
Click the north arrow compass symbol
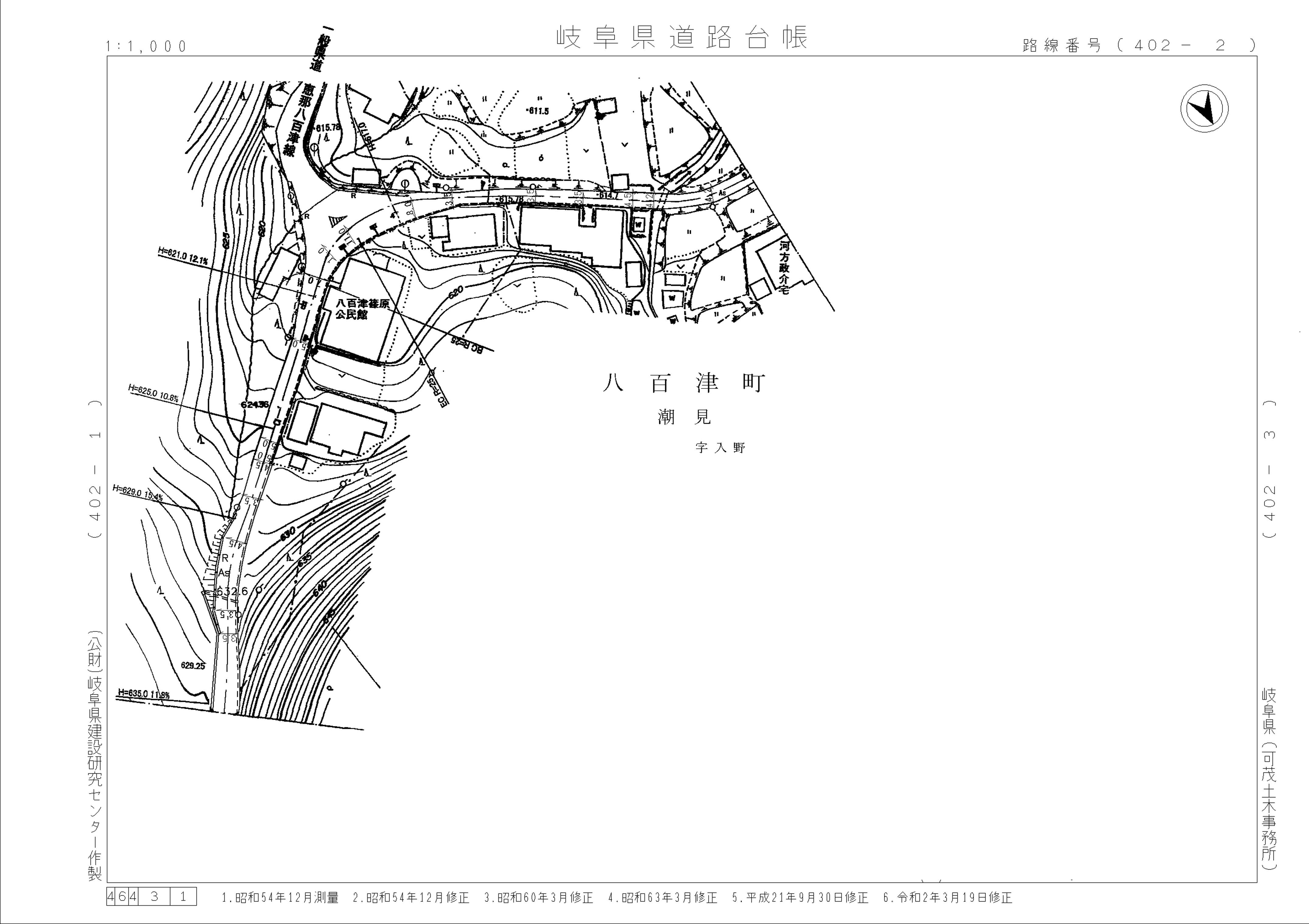[x=1204, y=108]
